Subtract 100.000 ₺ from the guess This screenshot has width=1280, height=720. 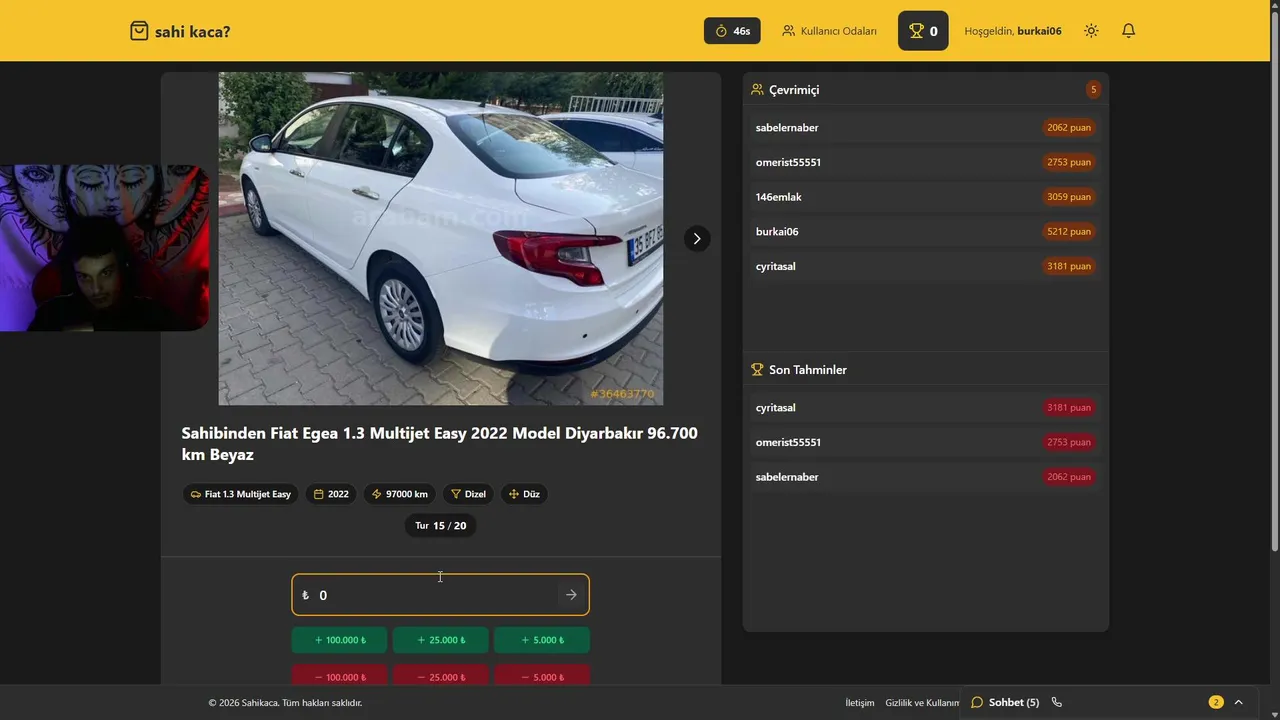[x=339, y=676]
